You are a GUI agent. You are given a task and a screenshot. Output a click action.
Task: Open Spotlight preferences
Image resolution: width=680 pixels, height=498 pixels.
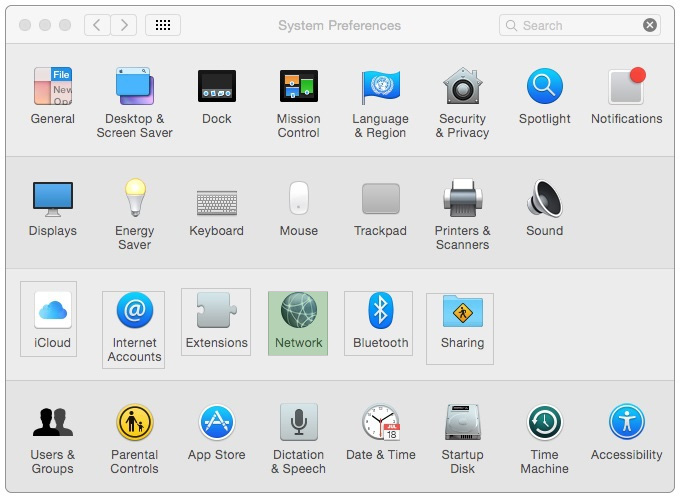(544, 96)
